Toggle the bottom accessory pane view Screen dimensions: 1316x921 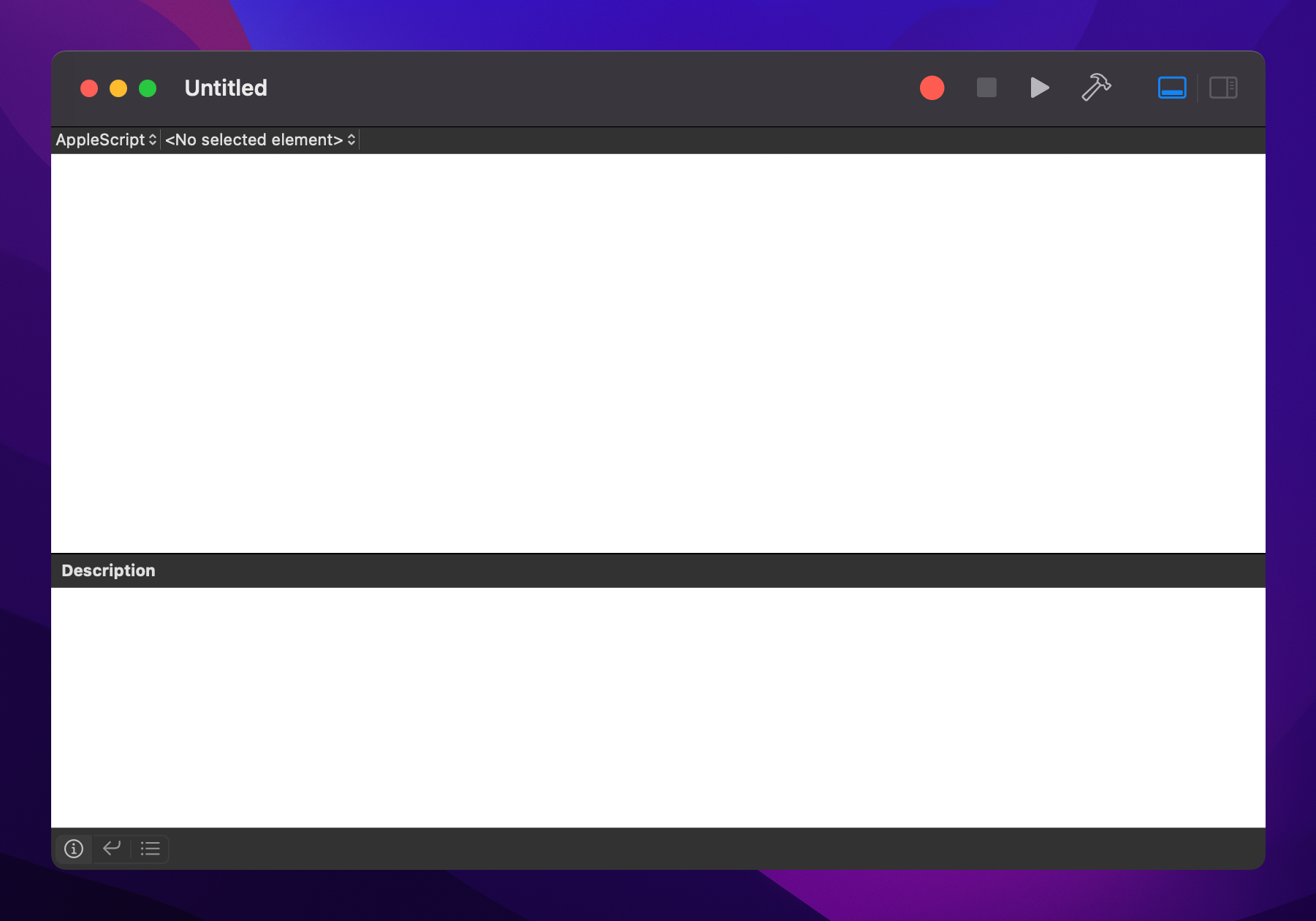(1171, 88)
